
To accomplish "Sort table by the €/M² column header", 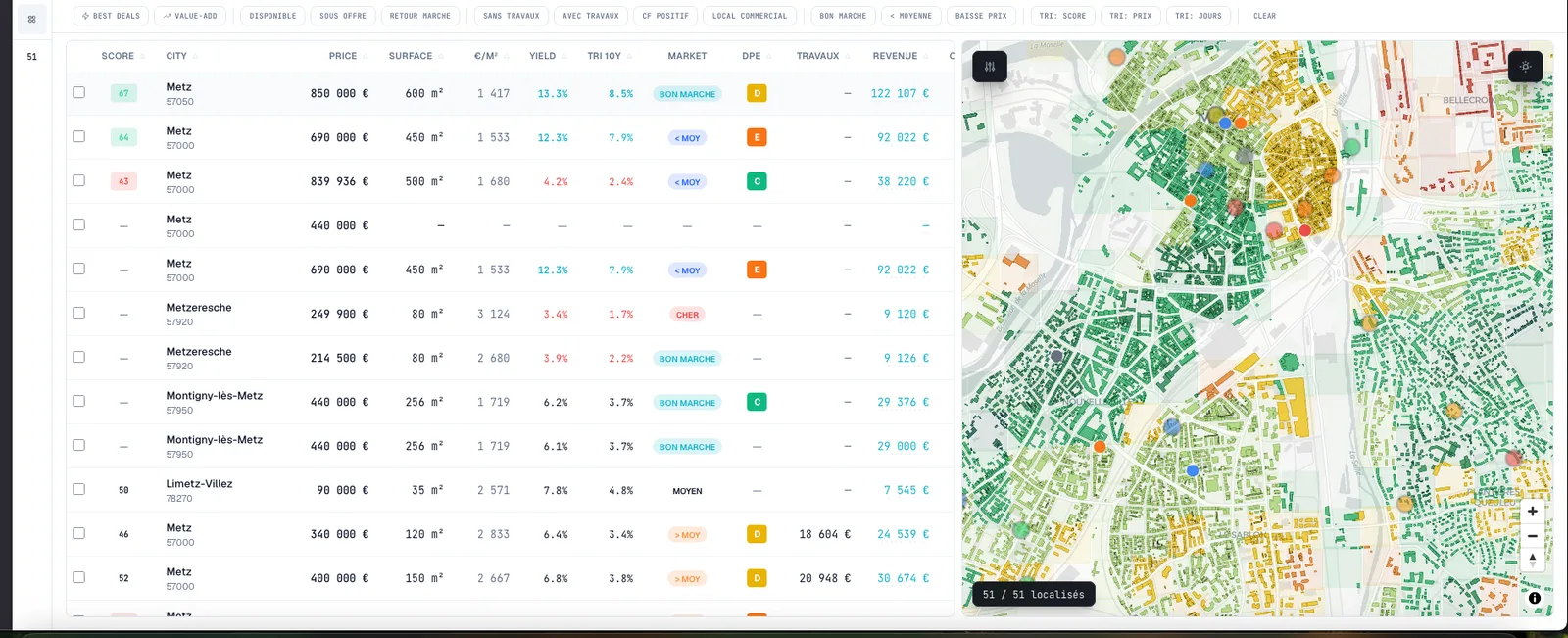I will [x=490, y=56].
